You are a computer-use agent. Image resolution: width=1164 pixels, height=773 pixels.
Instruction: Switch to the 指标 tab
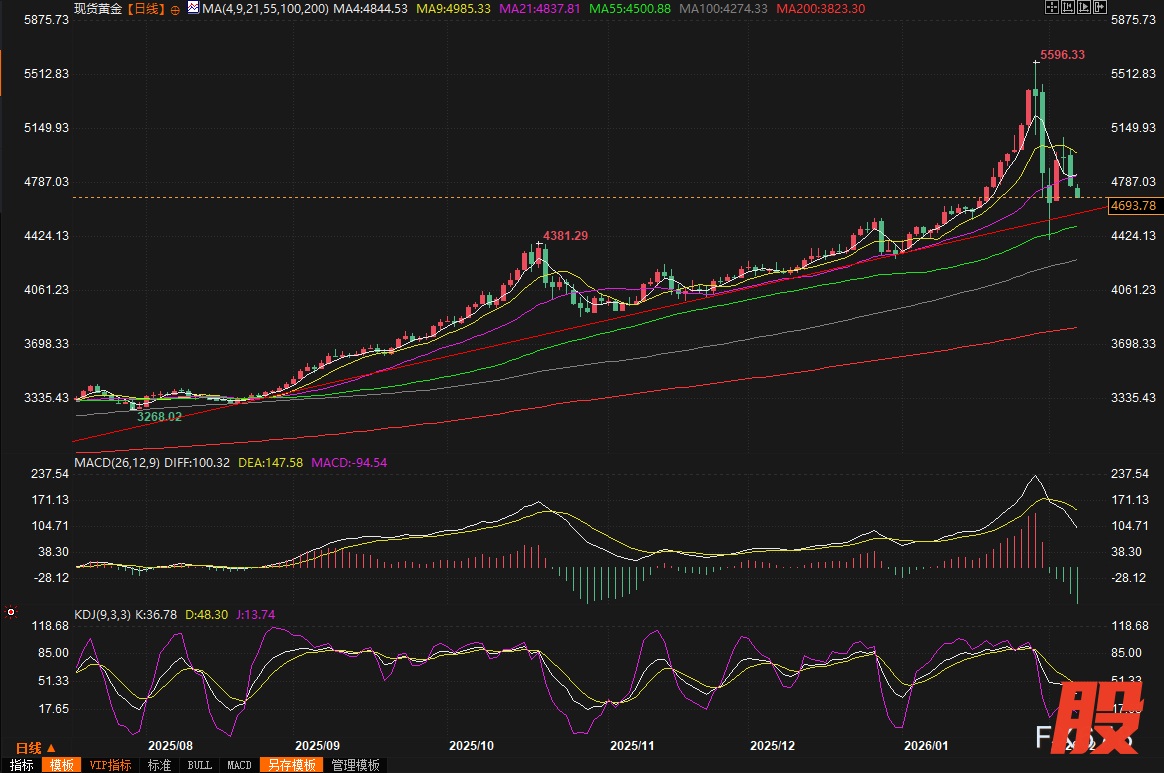20,765
